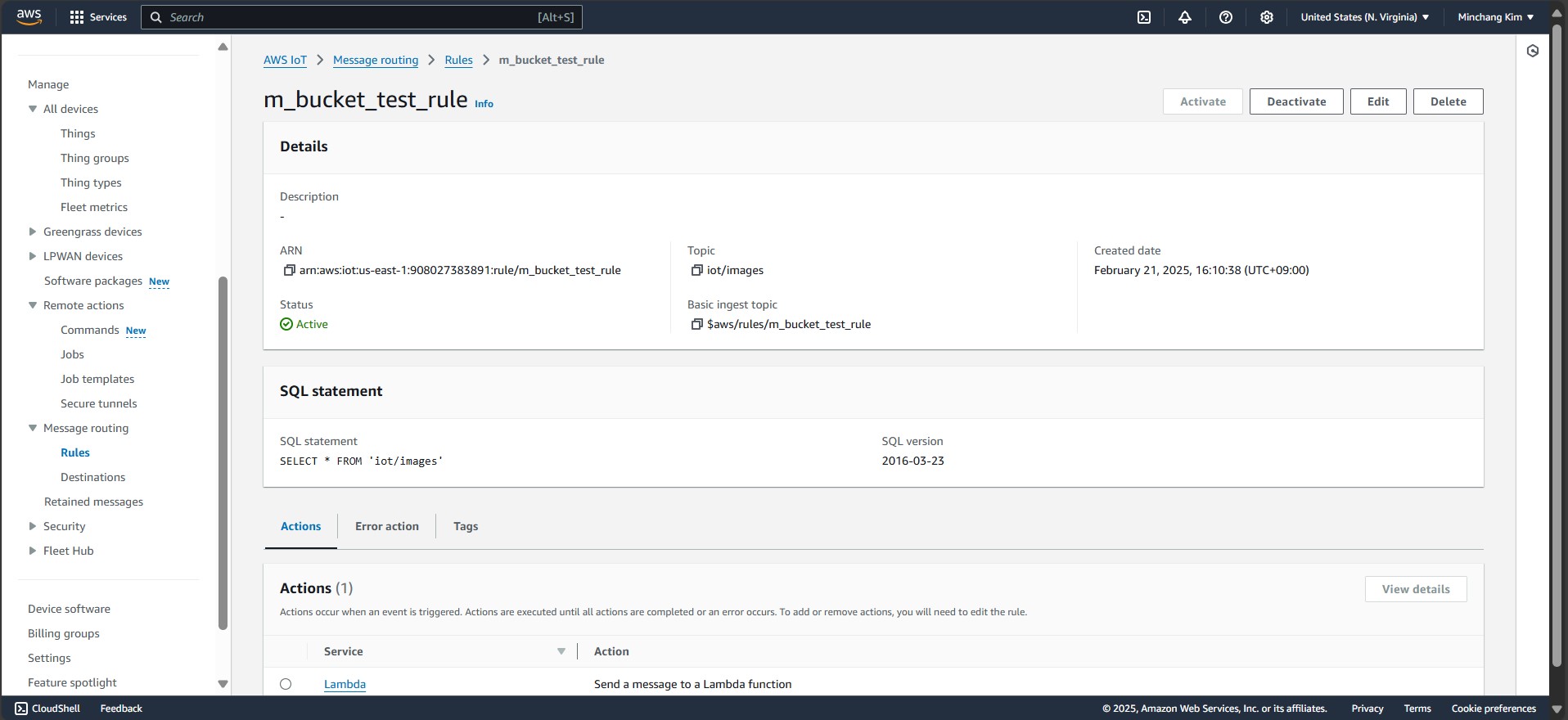Expand the Fleet Hub section
Viewport: 1568px width, 720px height.
[33, 551]
